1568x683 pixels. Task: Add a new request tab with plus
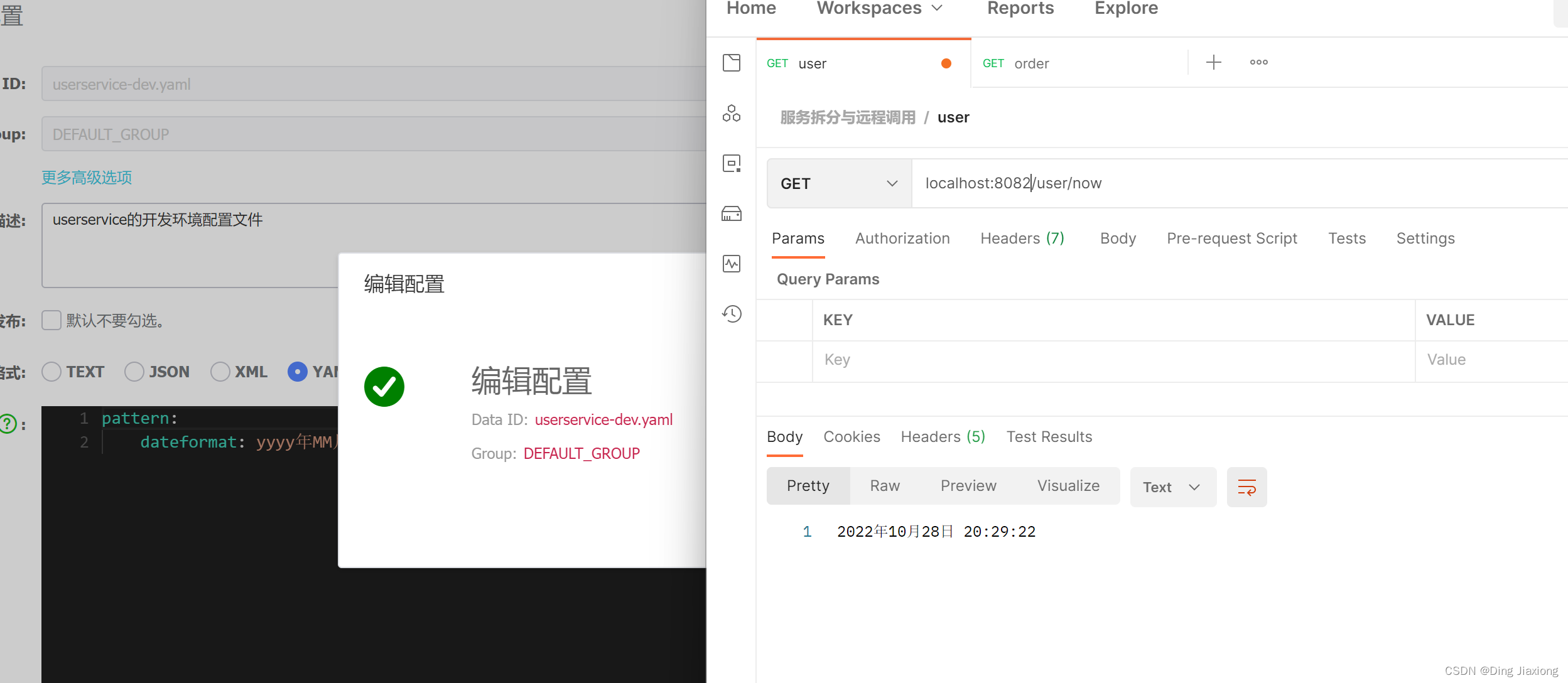[1214, 62]
